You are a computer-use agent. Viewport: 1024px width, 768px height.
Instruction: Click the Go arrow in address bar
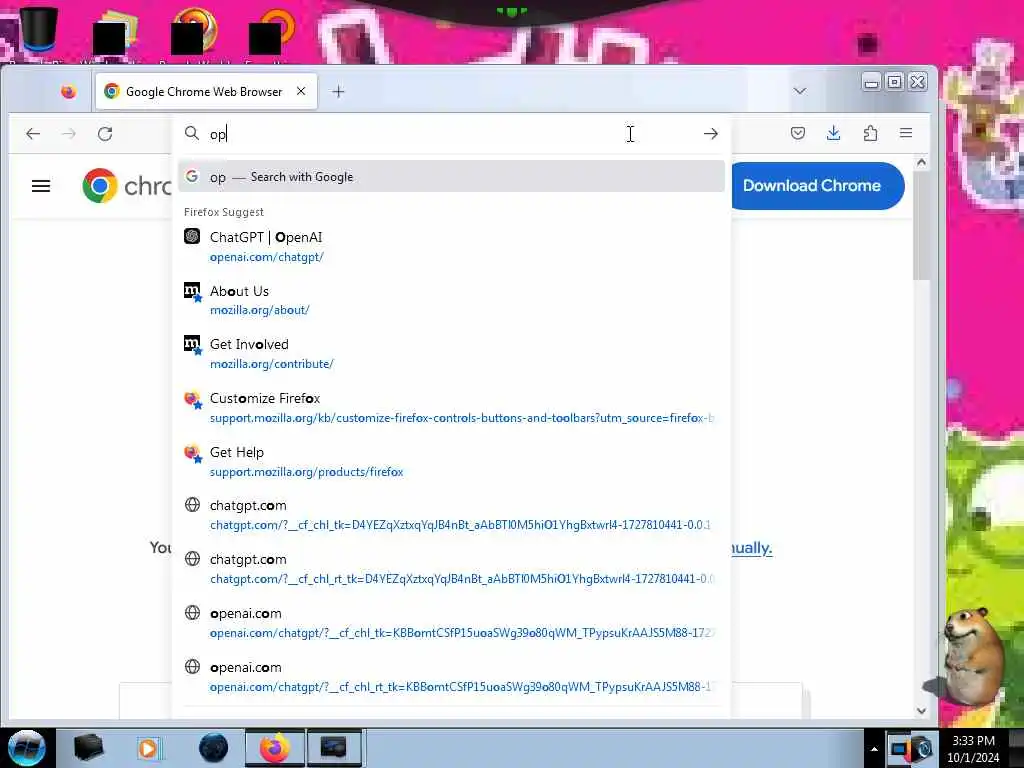[x=711, y=134]
